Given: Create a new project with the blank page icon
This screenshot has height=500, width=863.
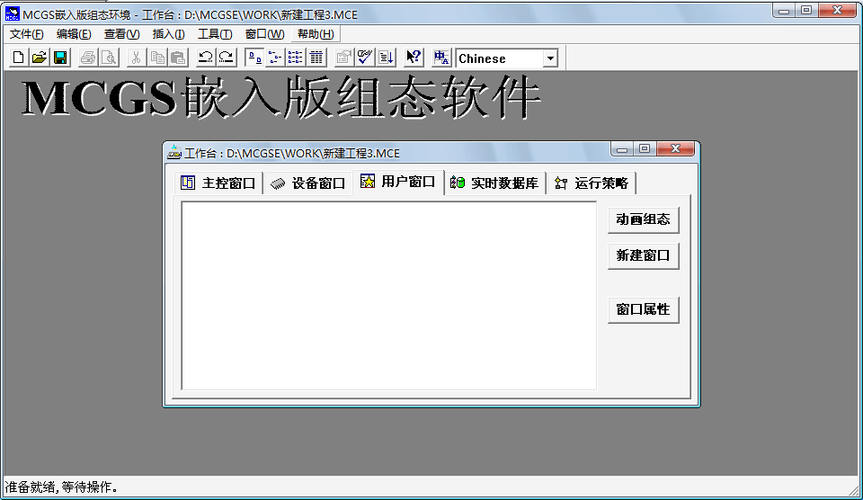Looking at the screenshot, I should tap(18, 57).
